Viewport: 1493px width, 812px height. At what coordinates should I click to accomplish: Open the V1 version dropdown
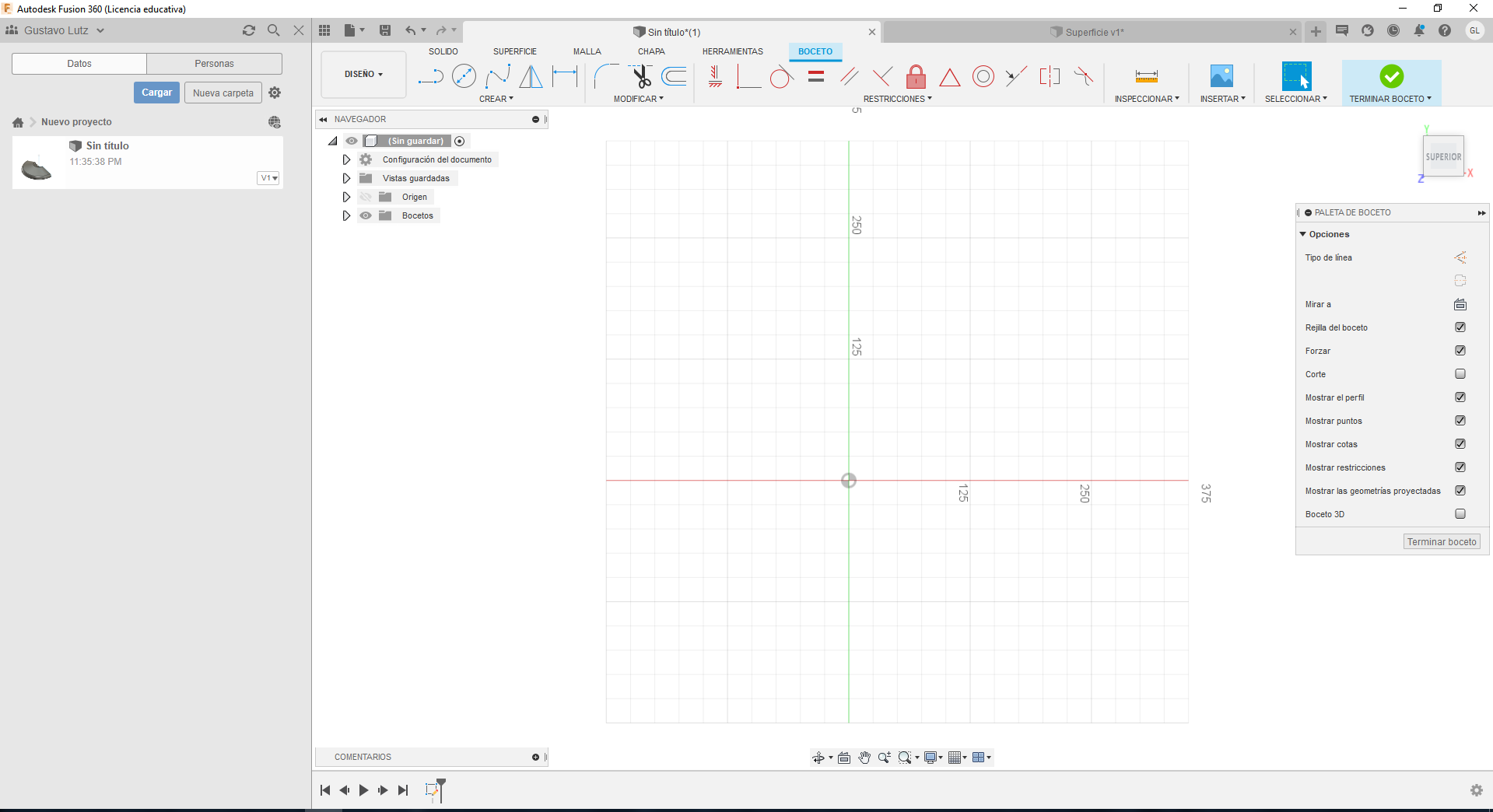[x=268, y=178]
